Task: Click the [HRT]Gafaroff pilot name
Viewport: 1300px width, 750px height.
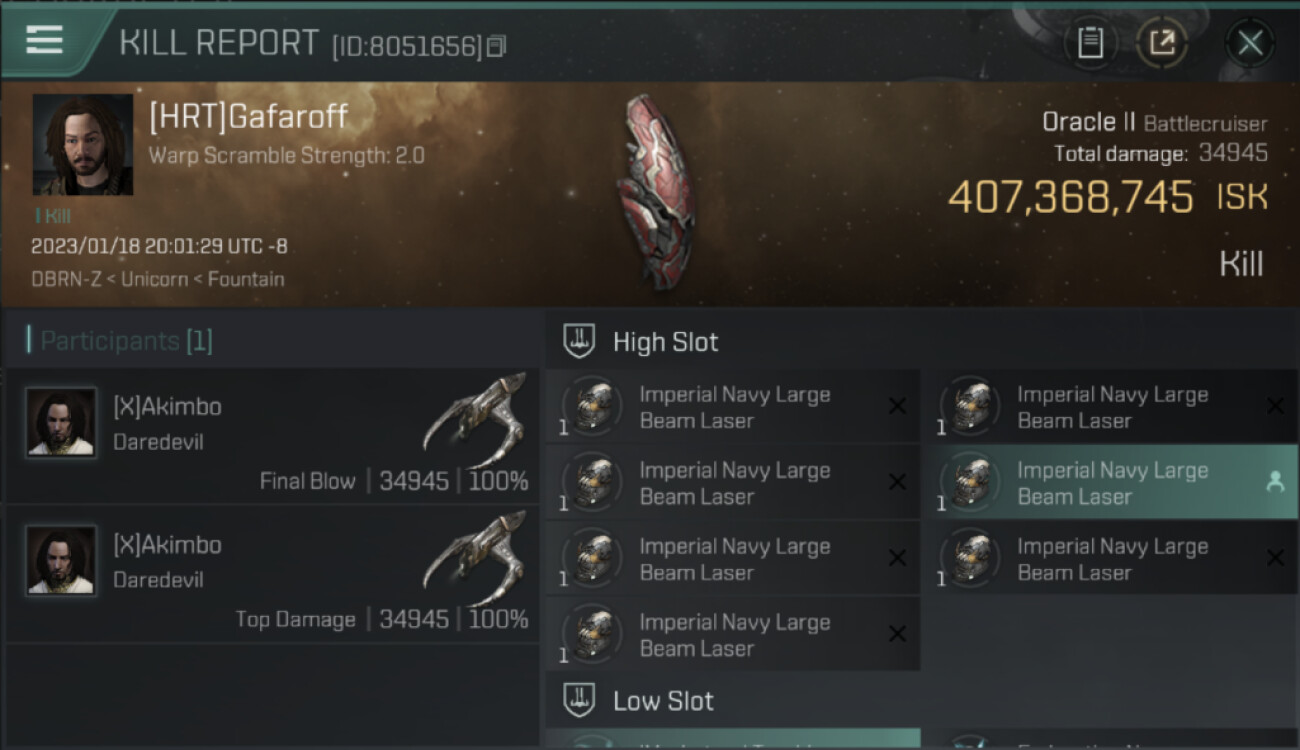Action: coord(248,117)
